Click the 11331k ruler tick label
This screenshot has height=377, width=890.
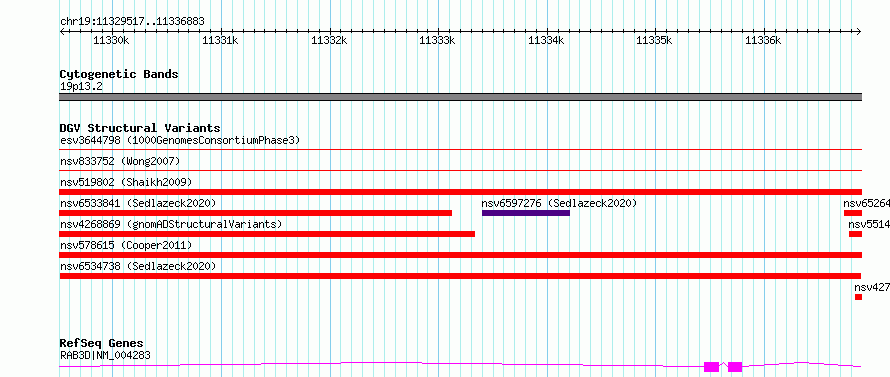click(x=220, y=40)
